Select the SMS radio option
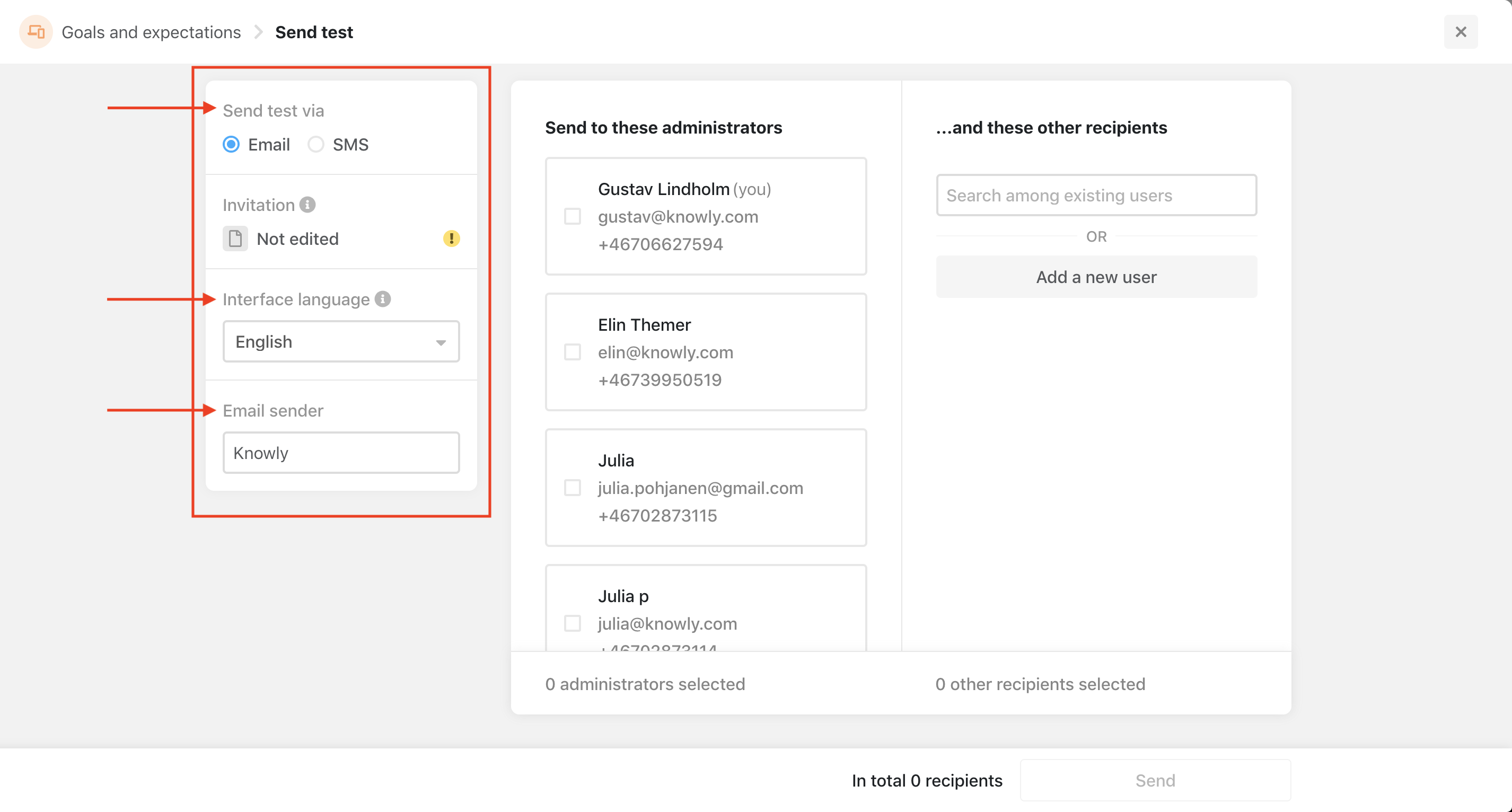The height and width of the screenshot is (812, 1512). point(316,144)
